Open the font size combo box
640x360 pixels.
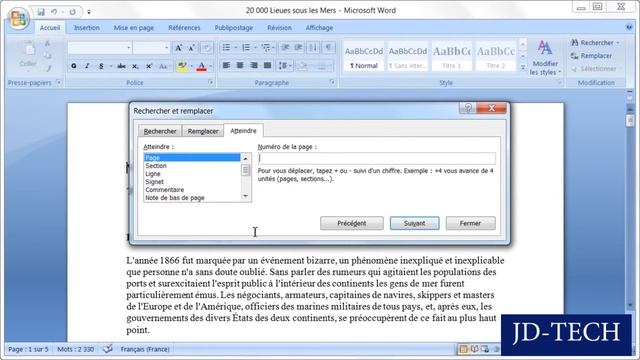[x=151, y=48]
